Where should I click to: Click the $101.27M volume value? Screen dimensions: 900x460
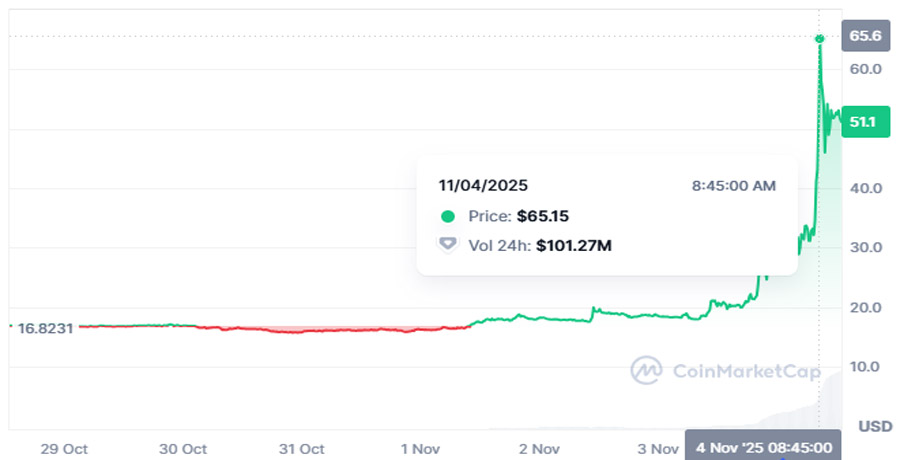click(x=573, y=243)
